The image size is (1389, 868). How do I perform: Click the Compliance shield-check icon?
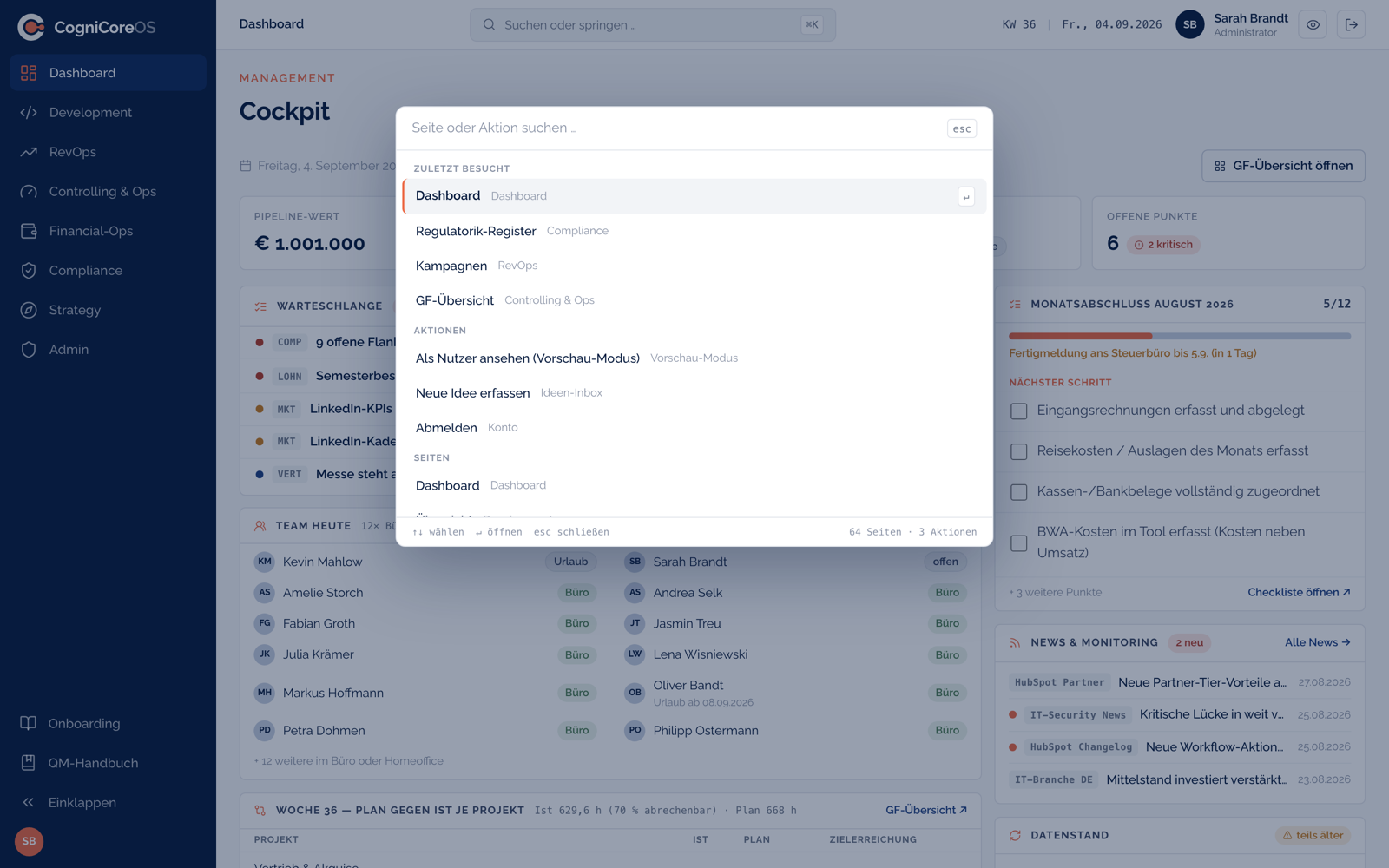click(x=29, y=271)
